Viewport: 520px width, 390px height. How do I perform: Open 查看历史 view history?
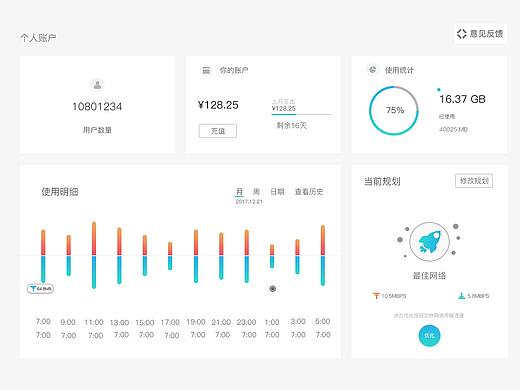[309, 192]
